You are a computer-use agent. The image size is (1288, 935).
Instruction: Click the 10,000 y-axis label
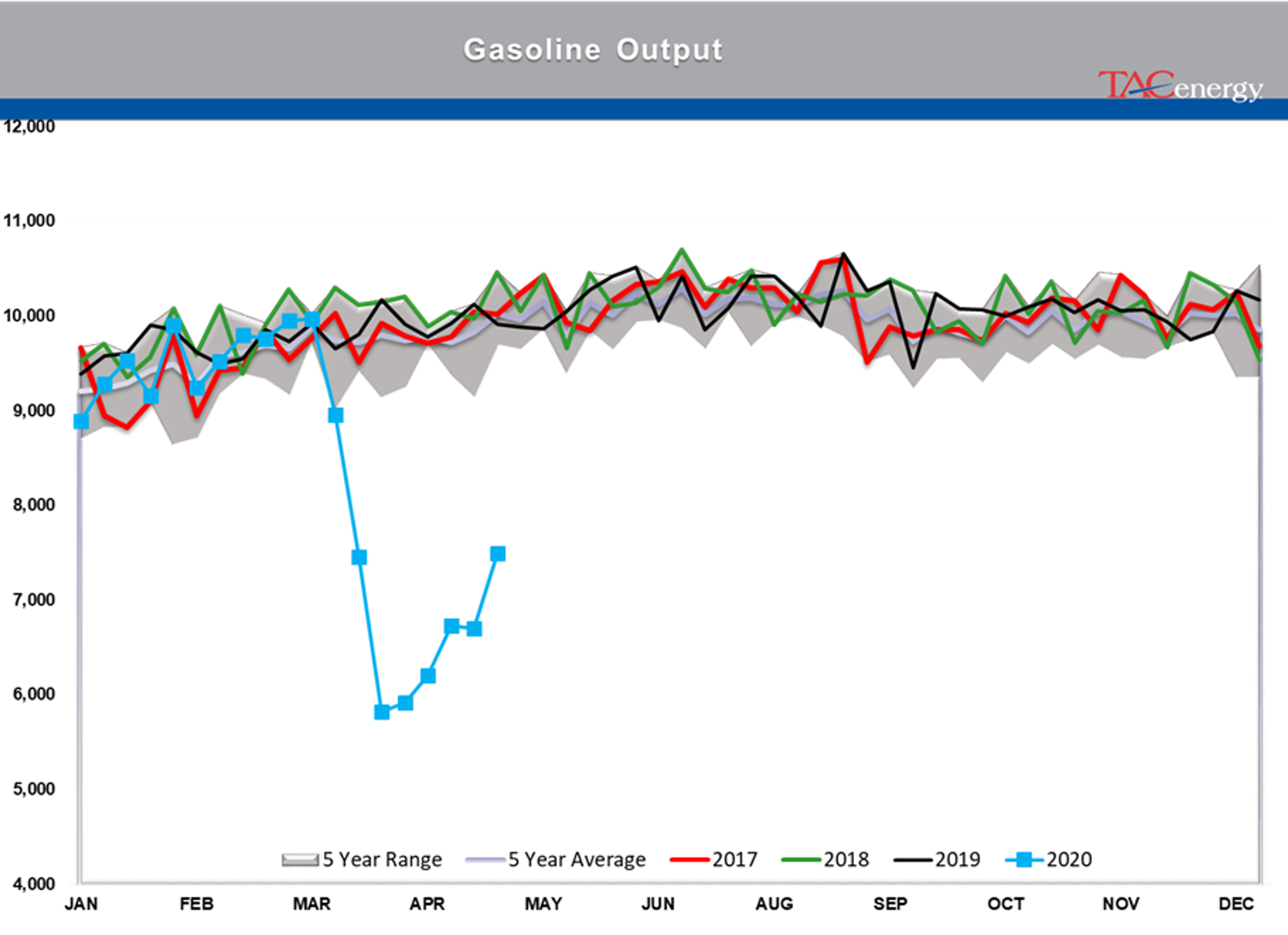point(29,315)
